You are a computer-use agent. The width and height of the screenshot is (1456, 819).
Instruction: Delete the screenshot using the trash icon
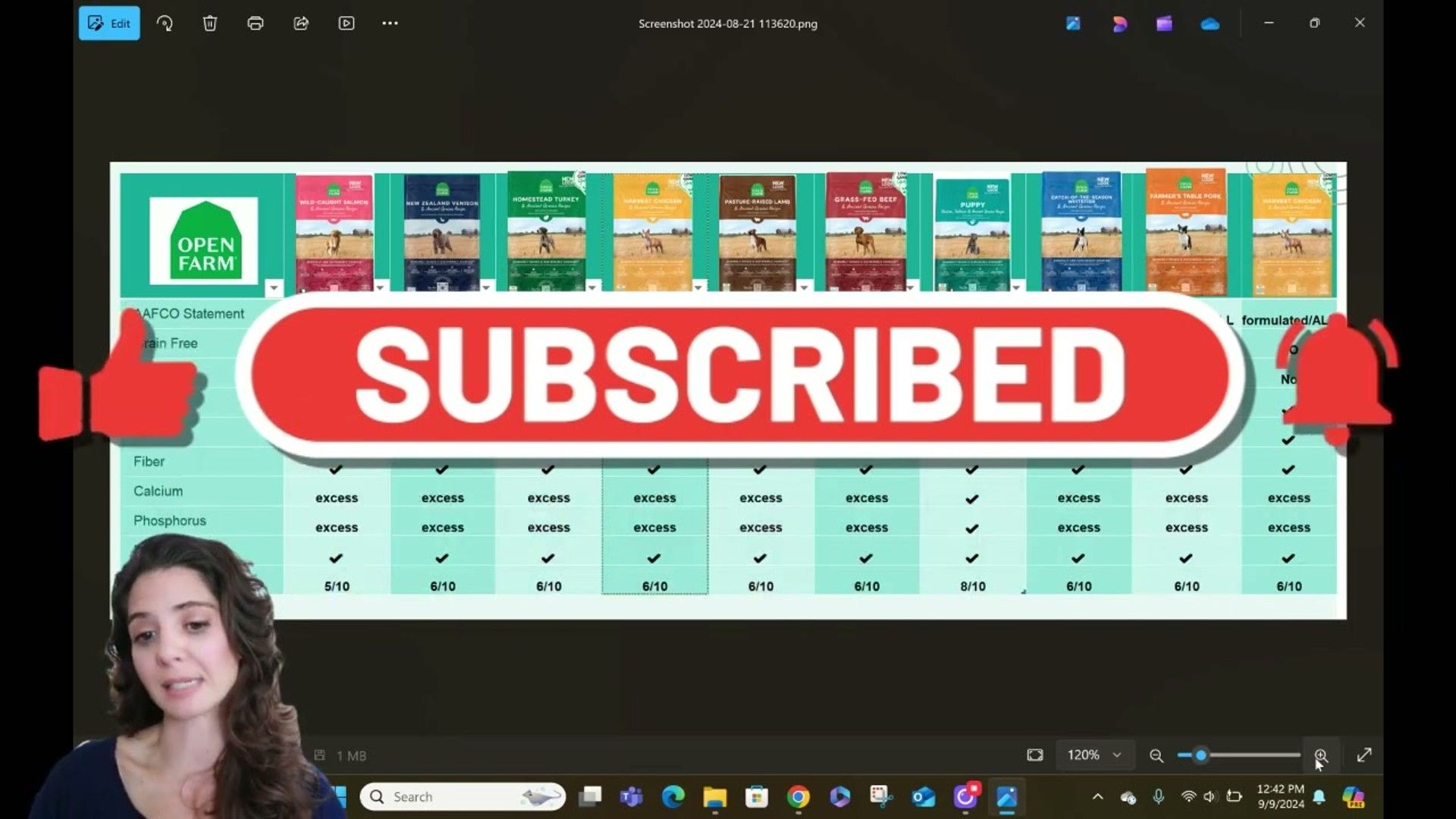[210, 24]
